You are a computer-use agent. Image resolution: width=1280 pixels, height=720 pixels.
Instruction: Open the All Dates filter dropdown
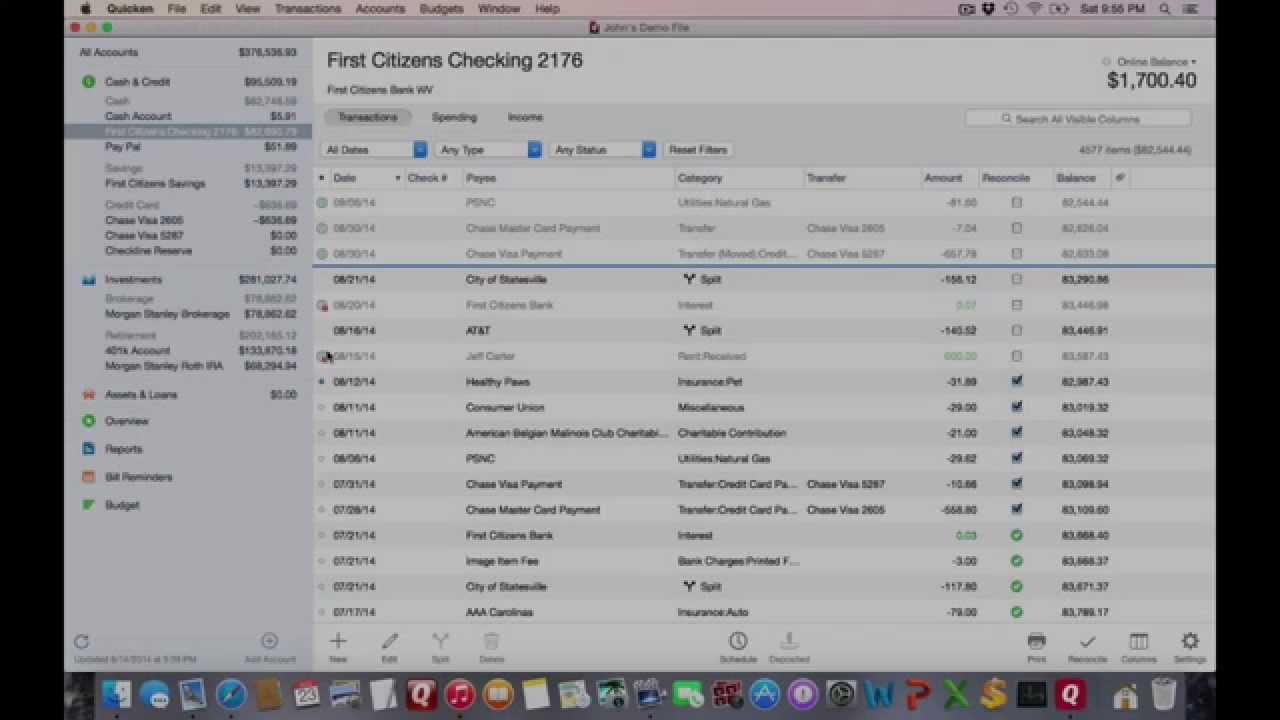coord(375,150)
